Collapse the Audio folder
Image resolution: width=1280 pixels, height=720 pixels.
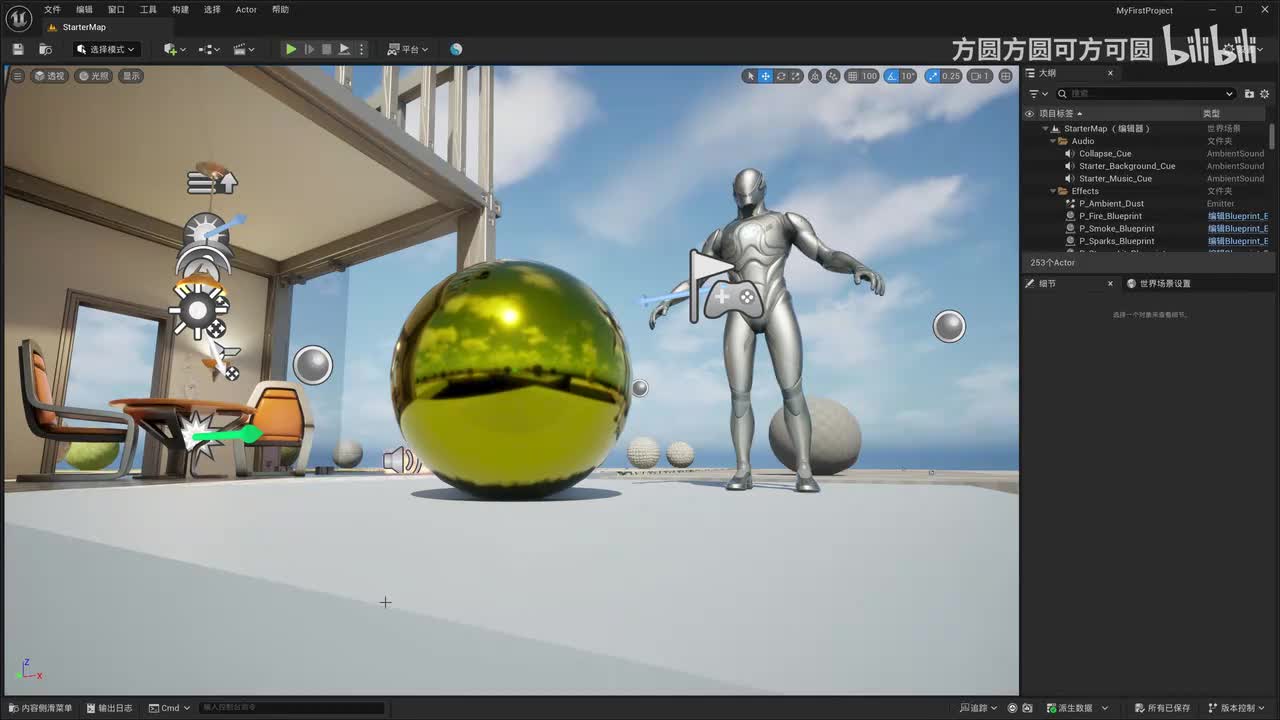pos(1053,141)
